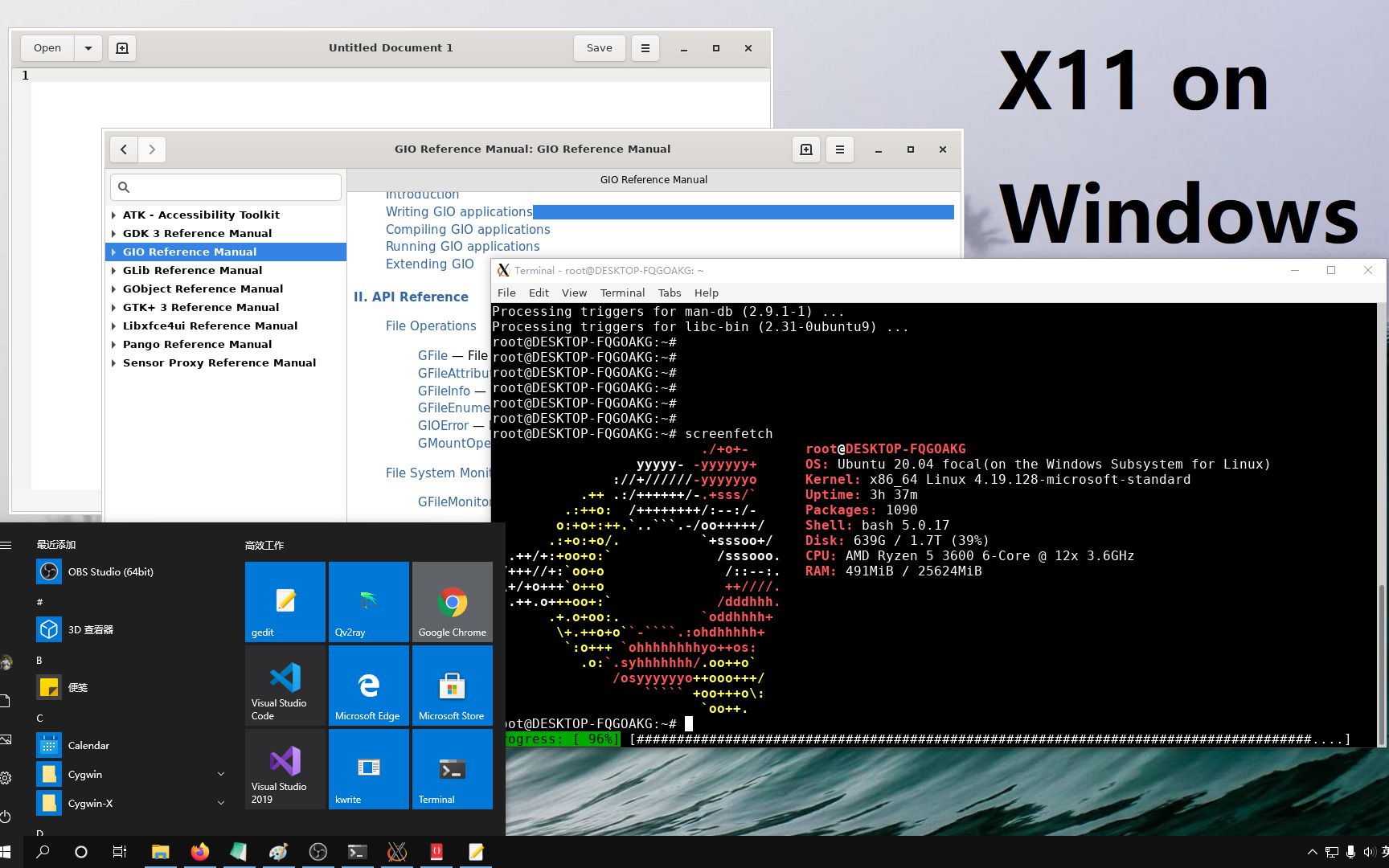Screen dimensions: 1389x868
Task: Open the terminal icon on taskbar
Action: (357, 852)
